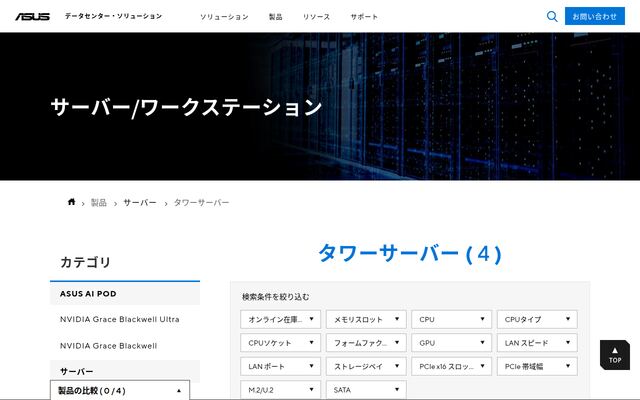
Task: Open the フォームファクタ filter dropdown
Action: [366, 343]
